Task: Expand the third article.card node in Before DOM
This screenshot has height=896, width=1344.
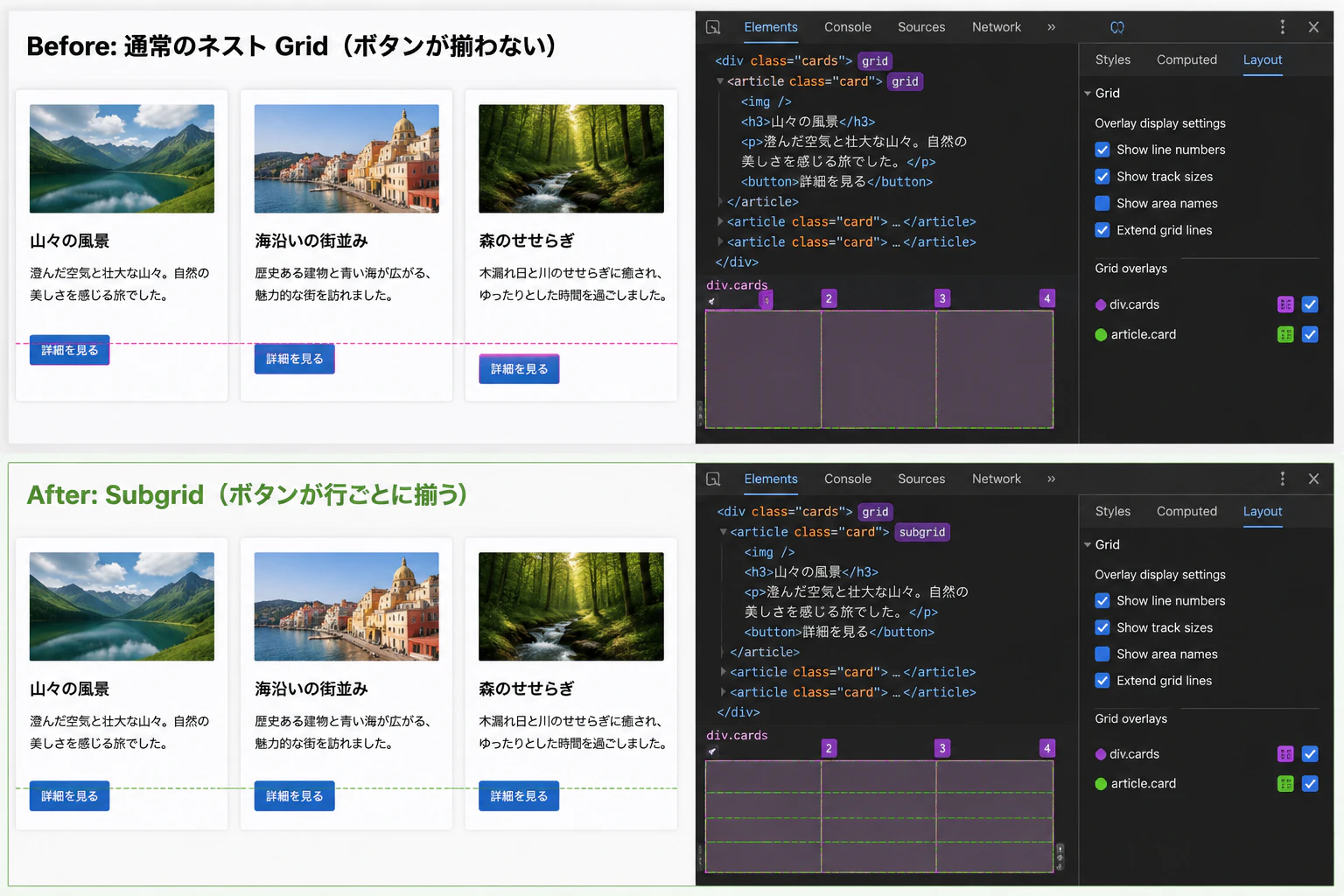Action: coord(720,241)
